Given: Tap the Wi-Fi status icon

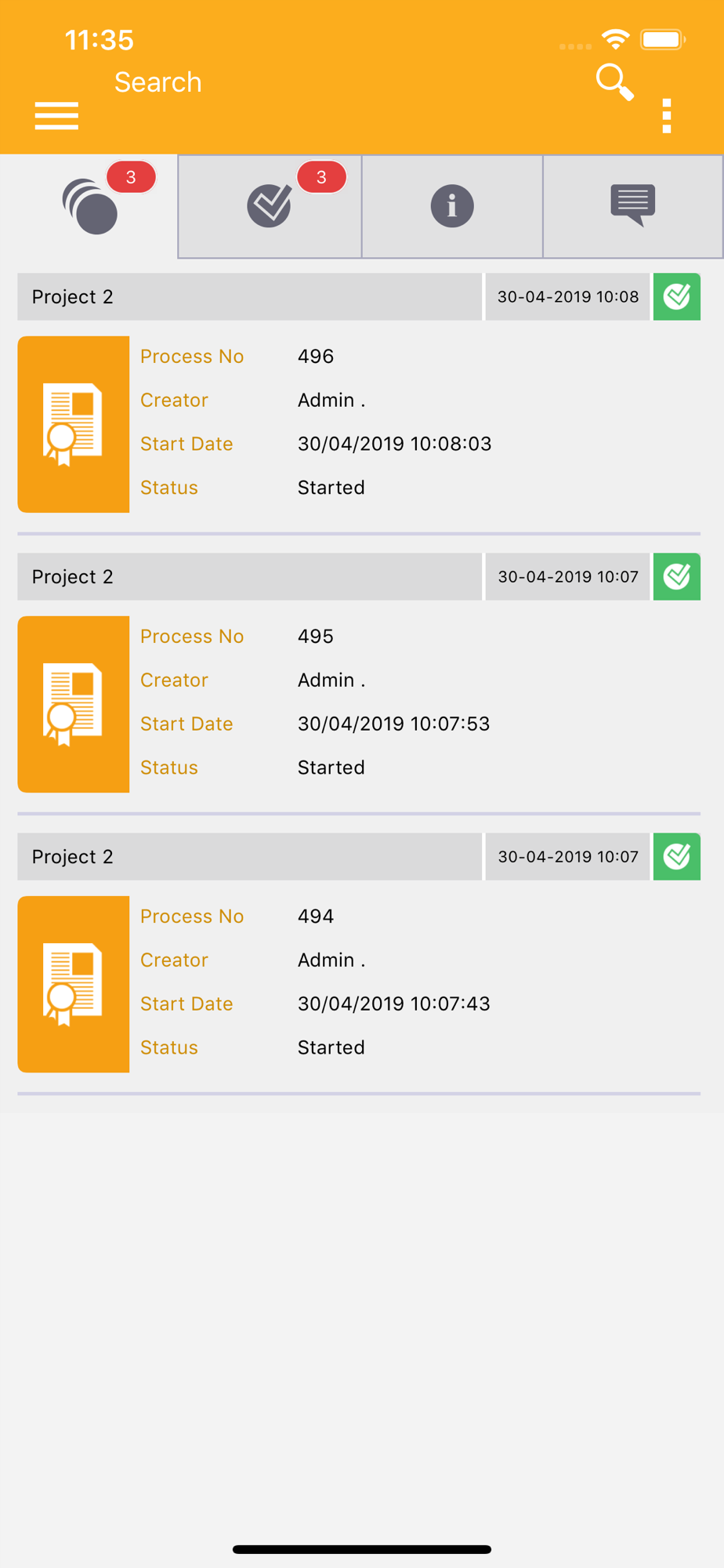Looking at the screenshot, I should pyautogui.click(x=616, y=38).
